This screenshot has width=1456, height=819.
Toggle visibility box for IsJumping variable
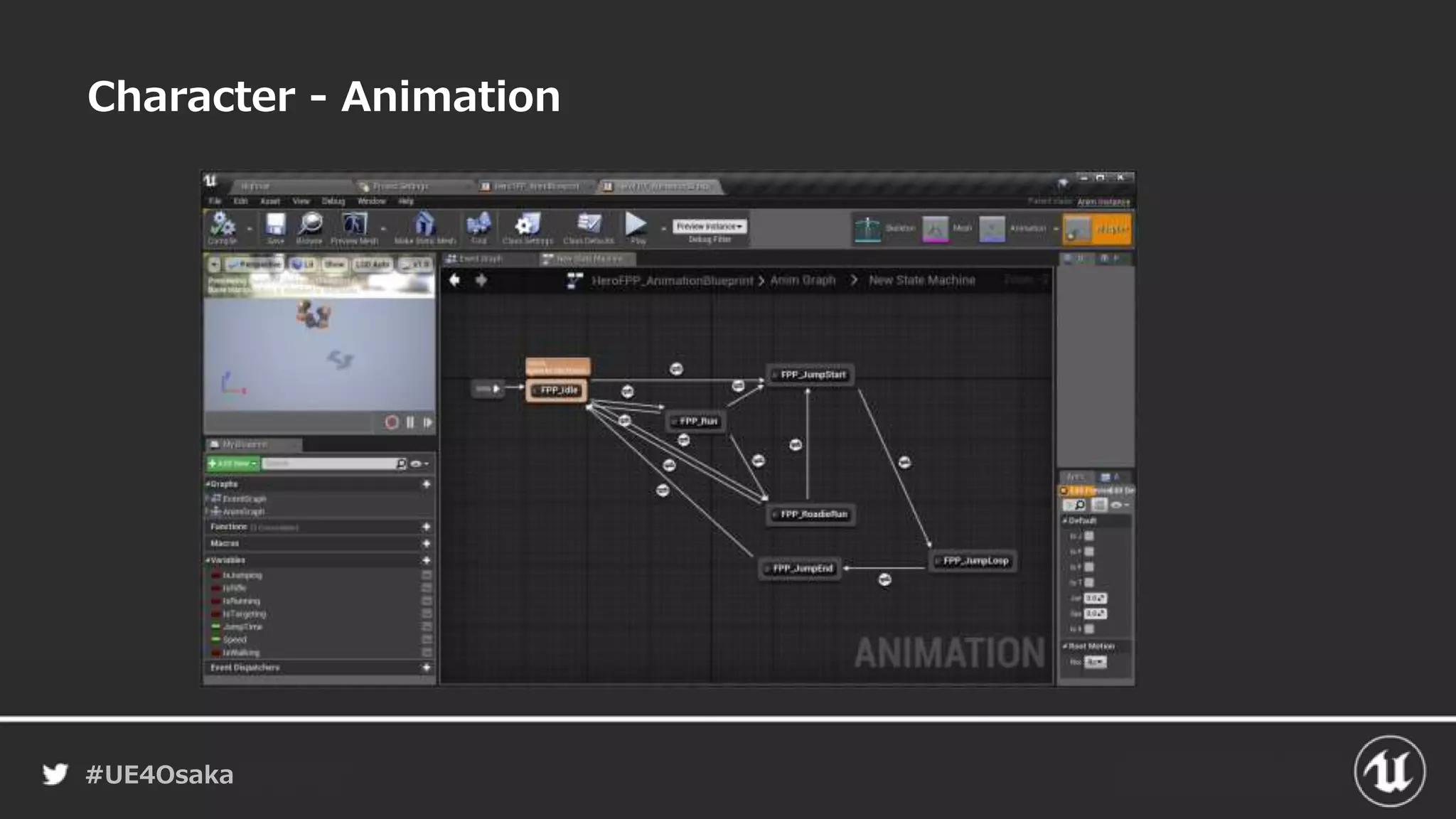tap(427, 575)
